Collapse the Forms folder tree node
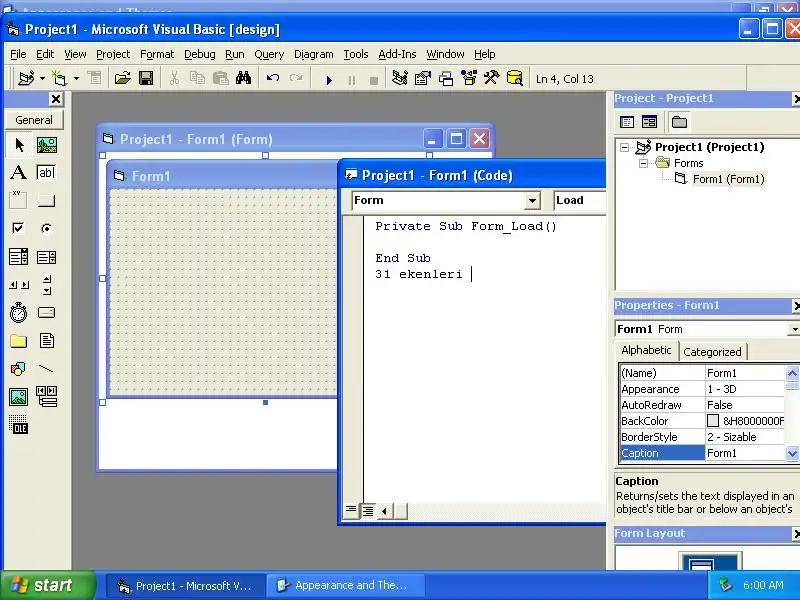This screenshot has width=800, height=600. click(643, 163)
